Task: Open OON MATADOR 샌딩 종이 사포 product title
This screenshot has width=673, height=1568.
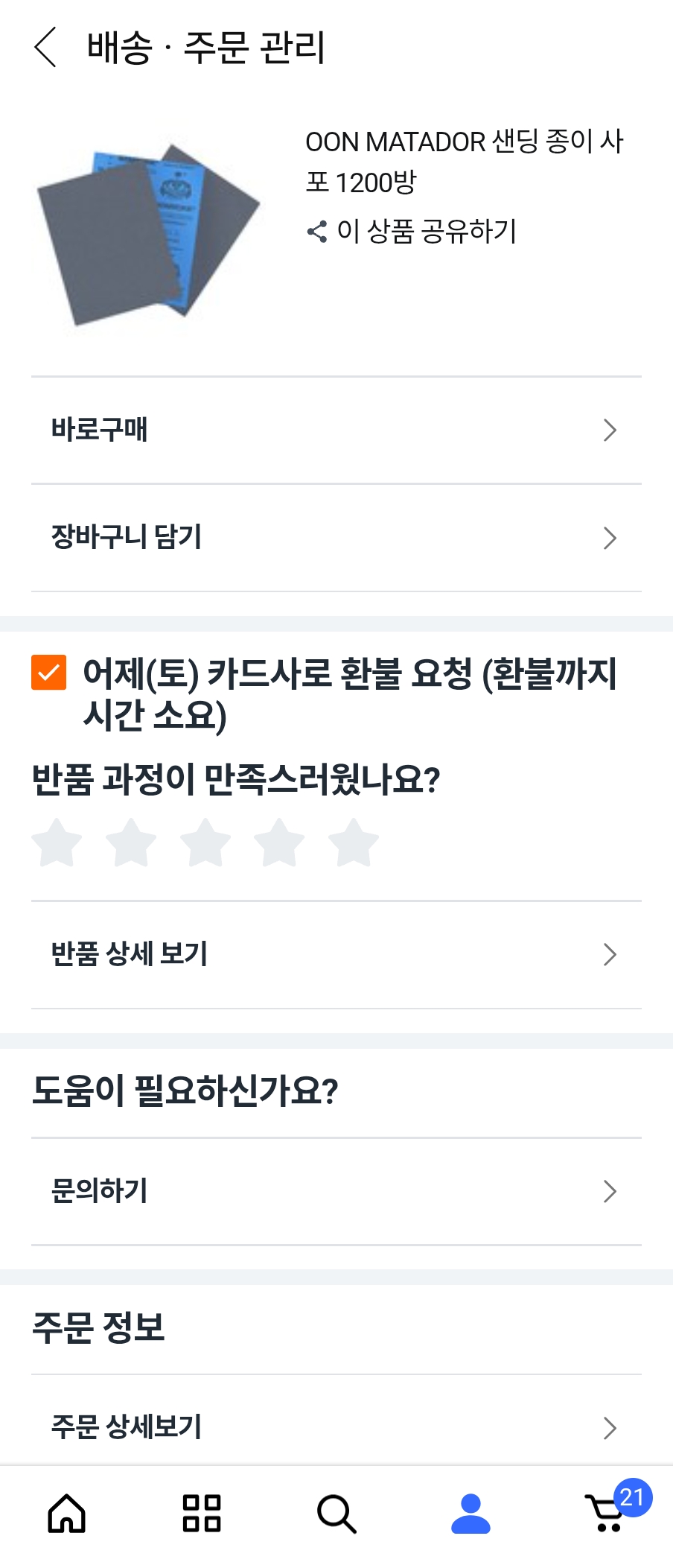Action: tap(464, 162)
